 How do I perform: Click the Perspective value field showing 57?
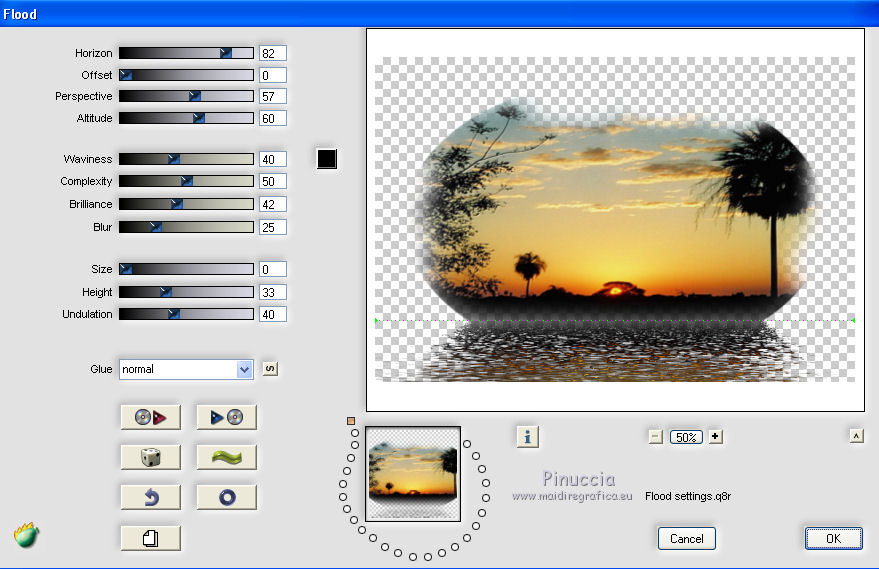(x=273, y=96)
